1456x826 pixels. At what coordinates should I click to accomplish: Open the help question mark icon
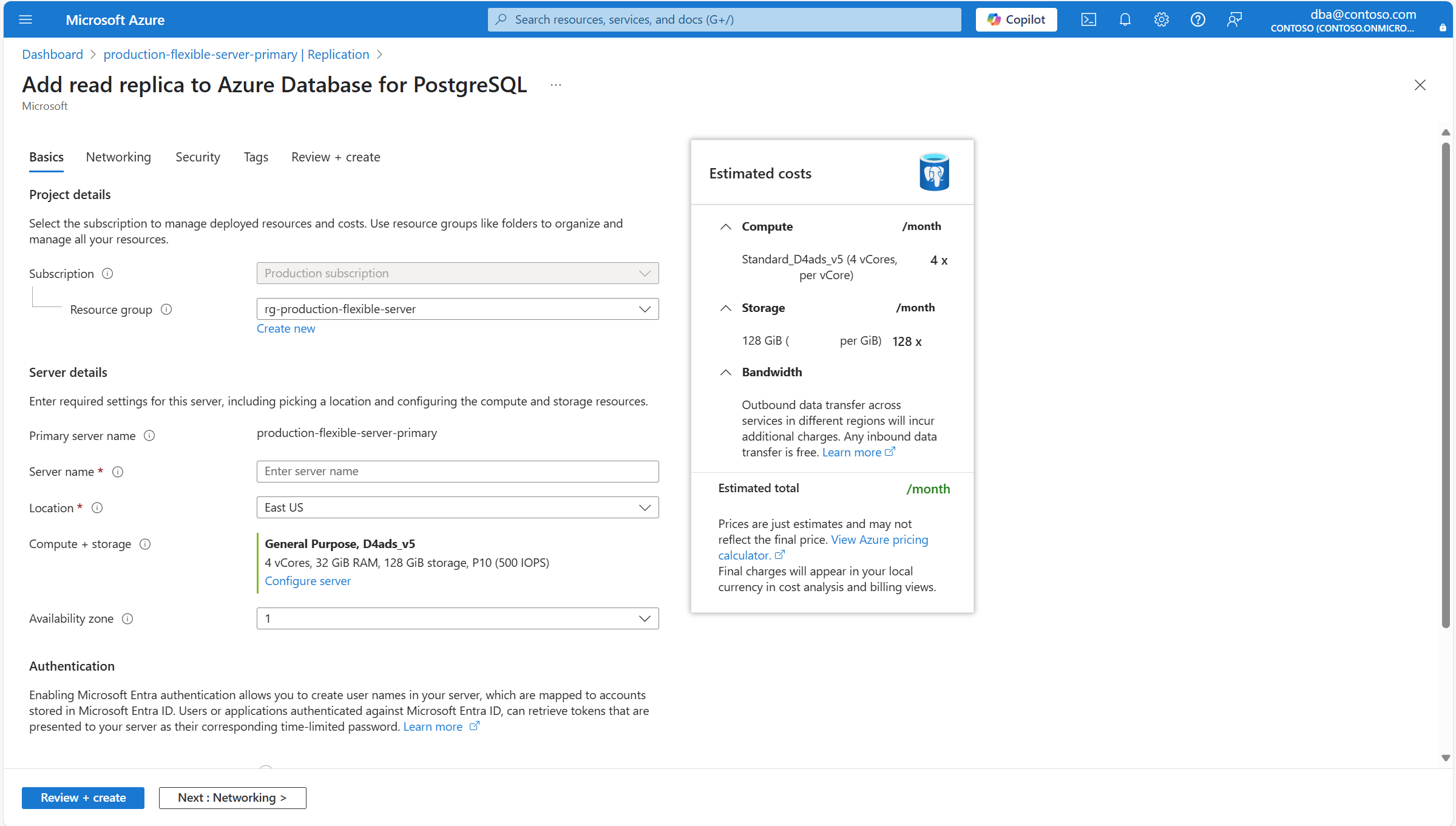pyautogui.click(x=1197, y=19)
